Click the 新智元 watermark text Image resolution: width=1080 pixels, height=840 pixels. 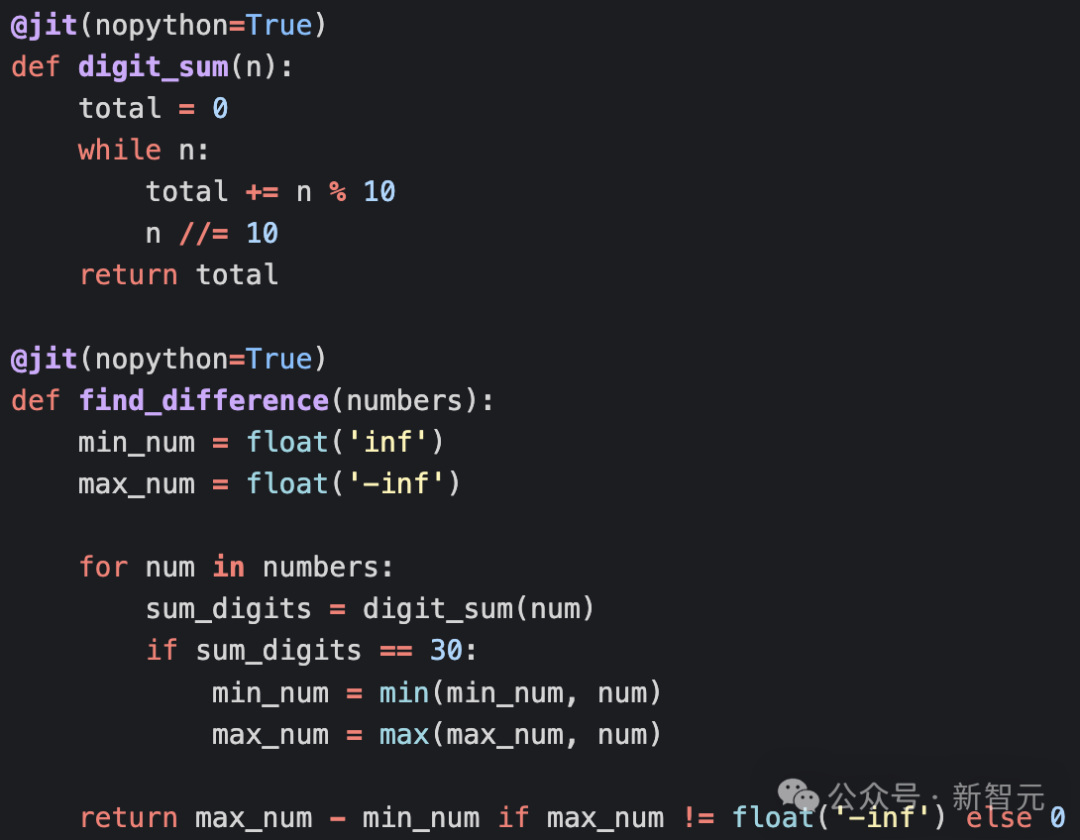coord(997,797)
